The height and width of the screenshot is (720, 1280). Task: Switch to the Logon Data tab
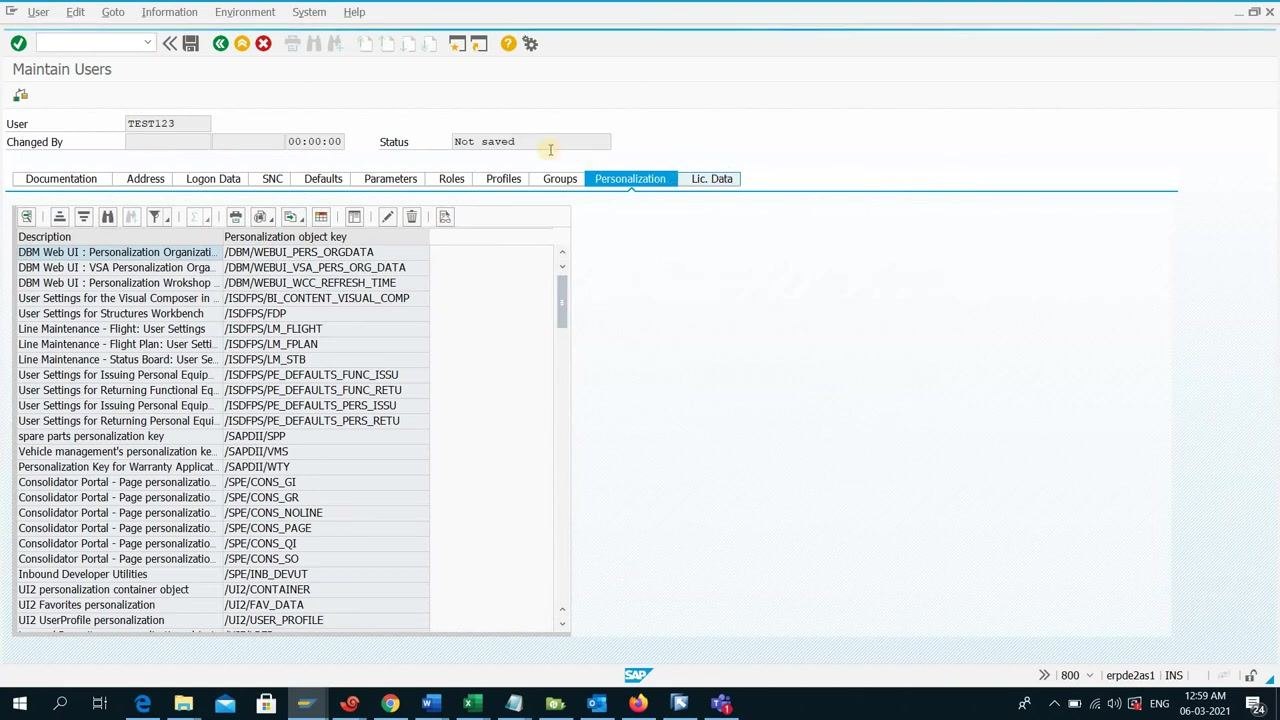(x=213, y=179)
